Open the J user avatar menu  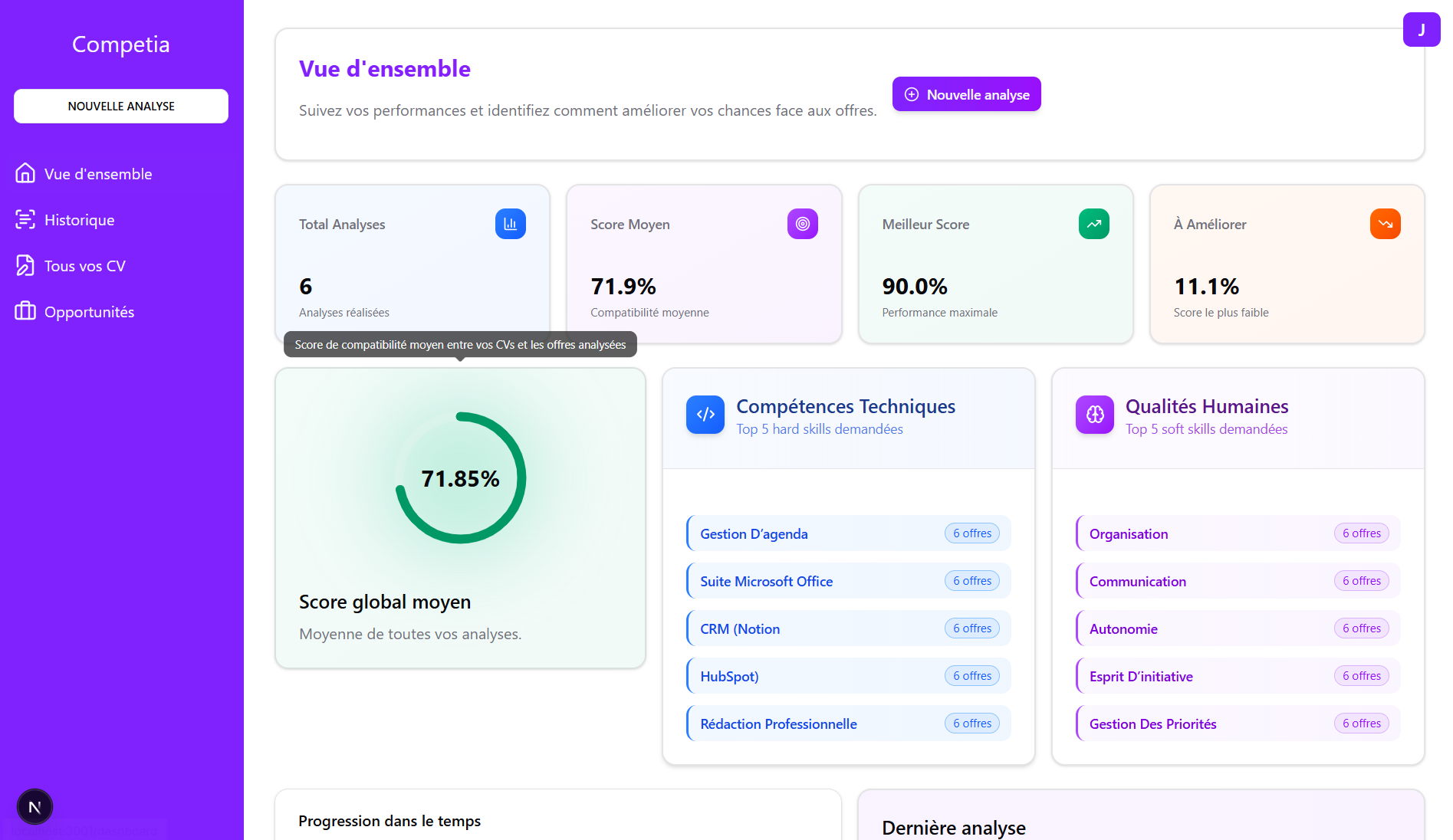[x=1421, y=30]
